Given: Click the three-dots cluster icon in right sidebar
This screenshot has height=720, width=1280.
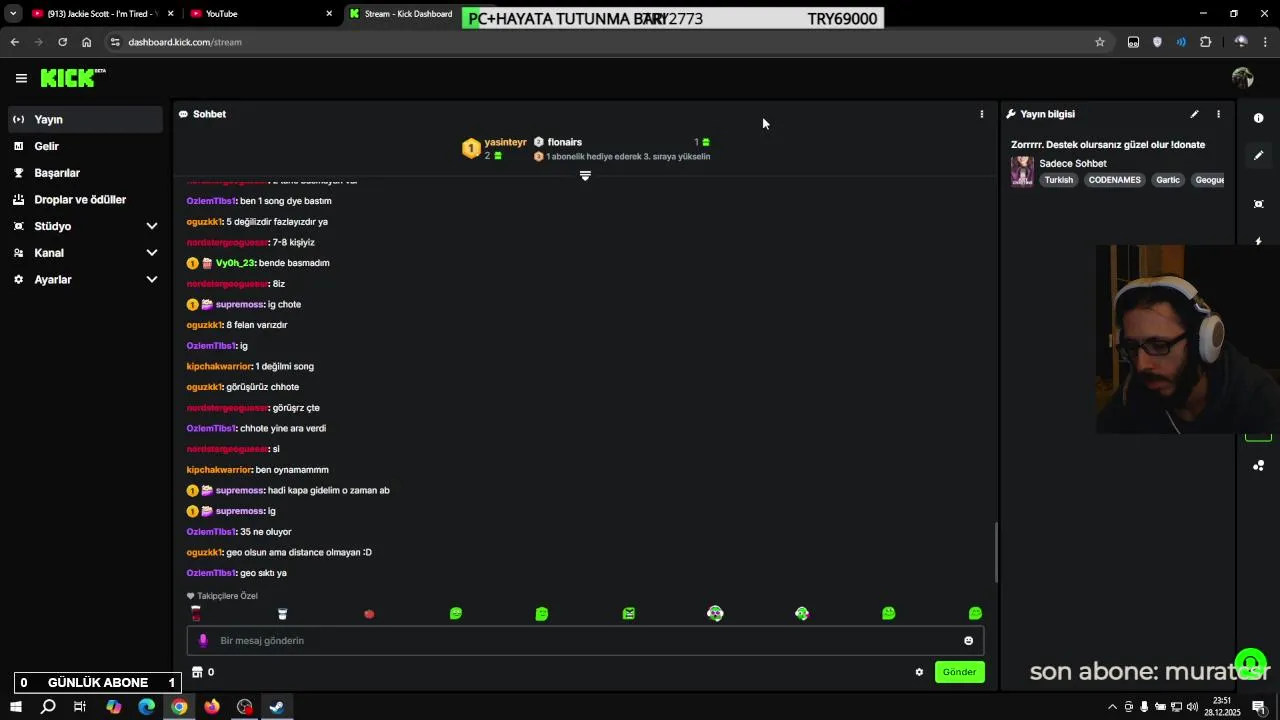Looking at the screenshot, I should (x=1259, y=466).
